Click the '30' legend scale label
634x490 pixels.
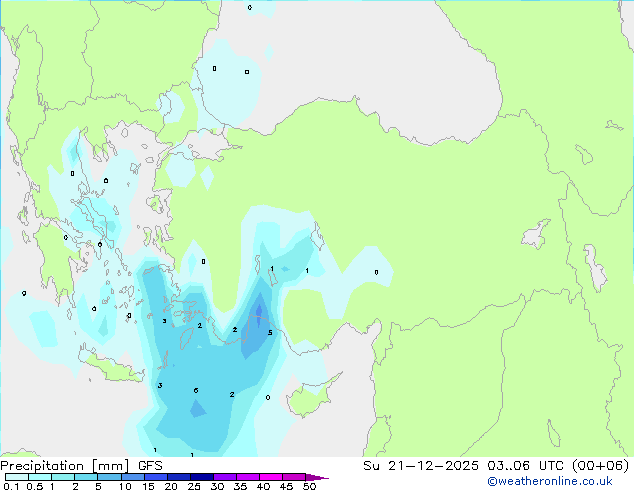tap(217, 486)
